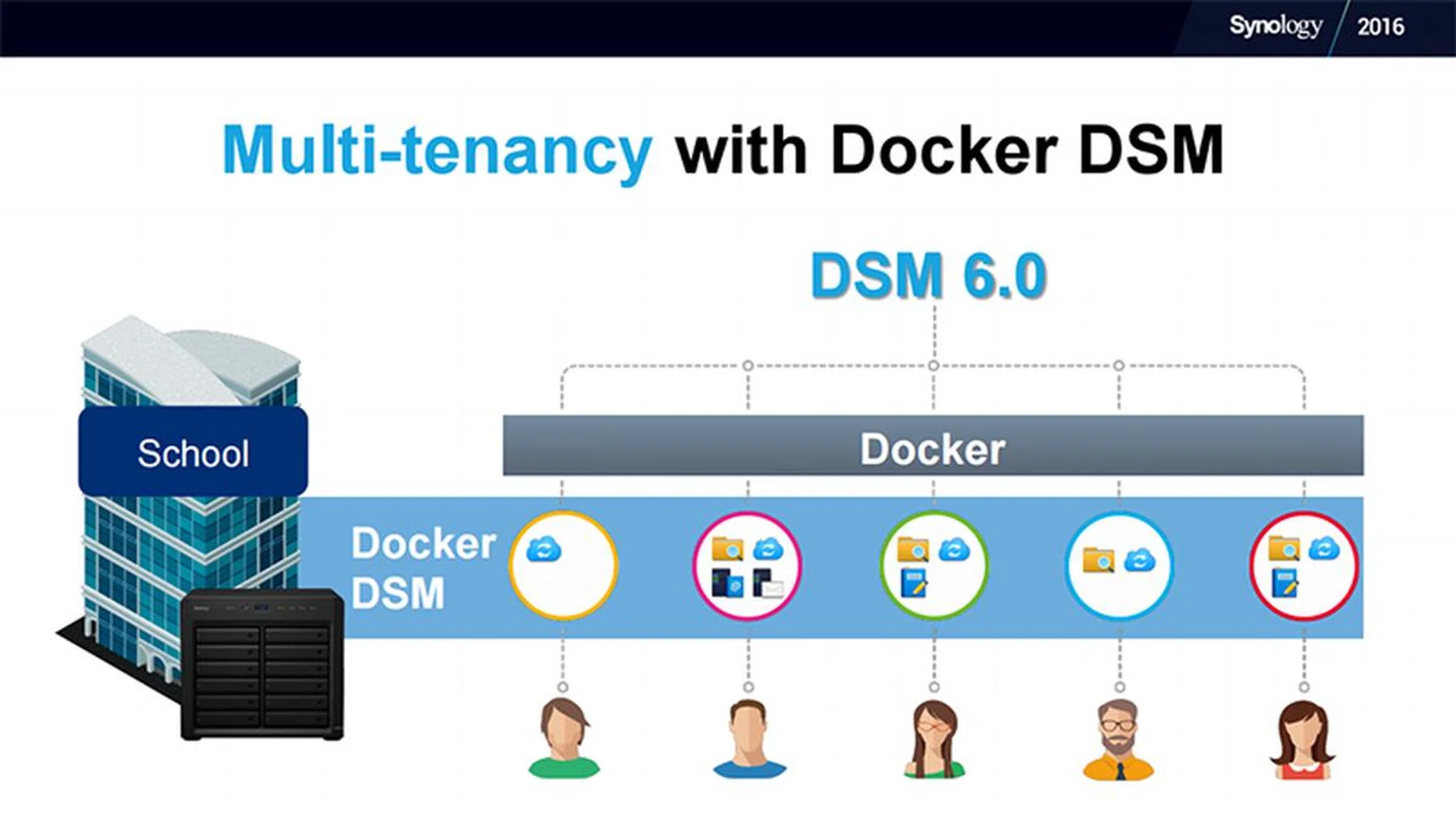Click the blue Multi-tenancy title text
This screenshot has width=1456, height=817.
tap(437, 150)
